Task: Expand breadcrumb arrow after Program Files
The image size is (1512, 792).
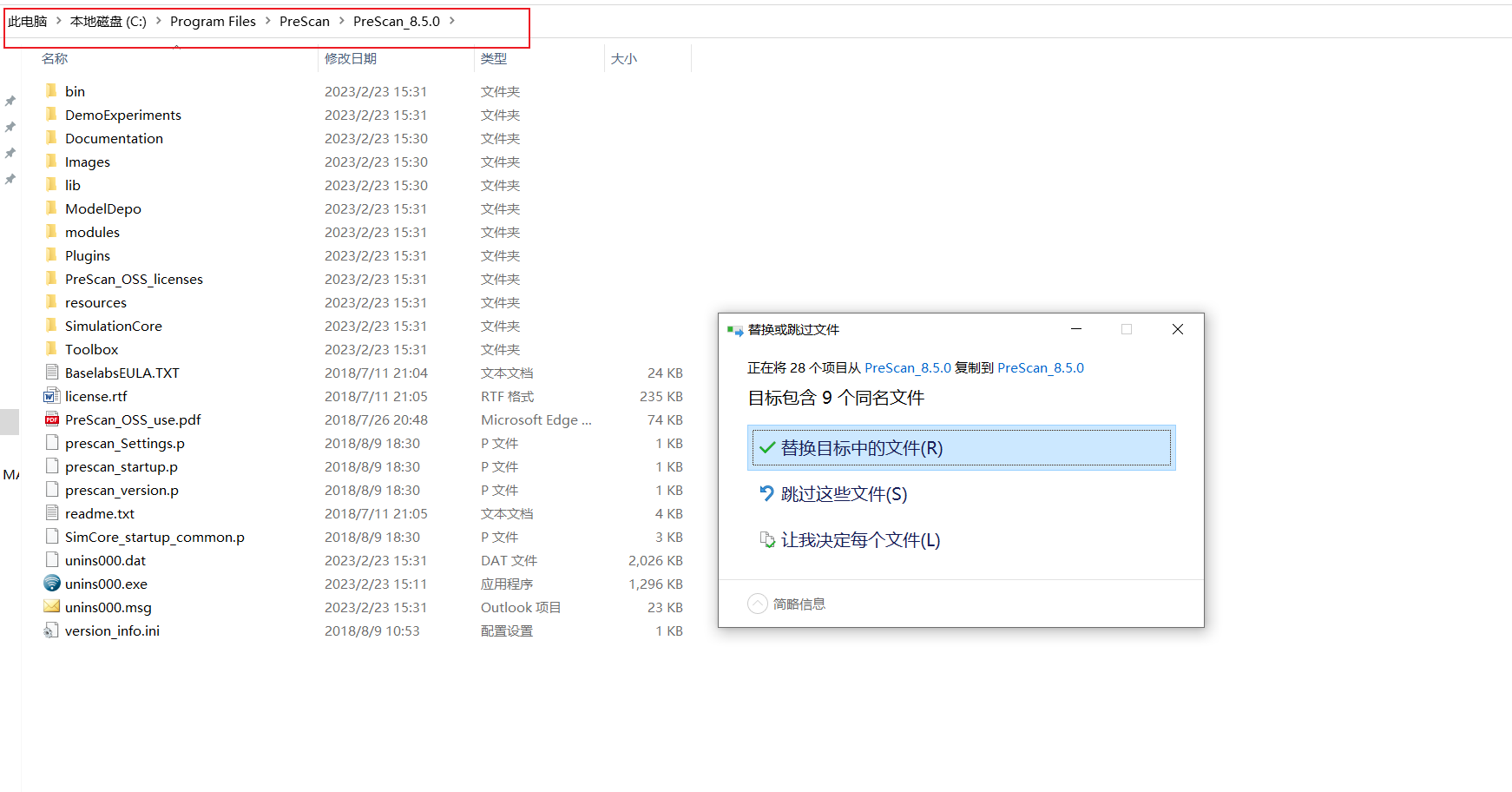Action: coord(267,21)
